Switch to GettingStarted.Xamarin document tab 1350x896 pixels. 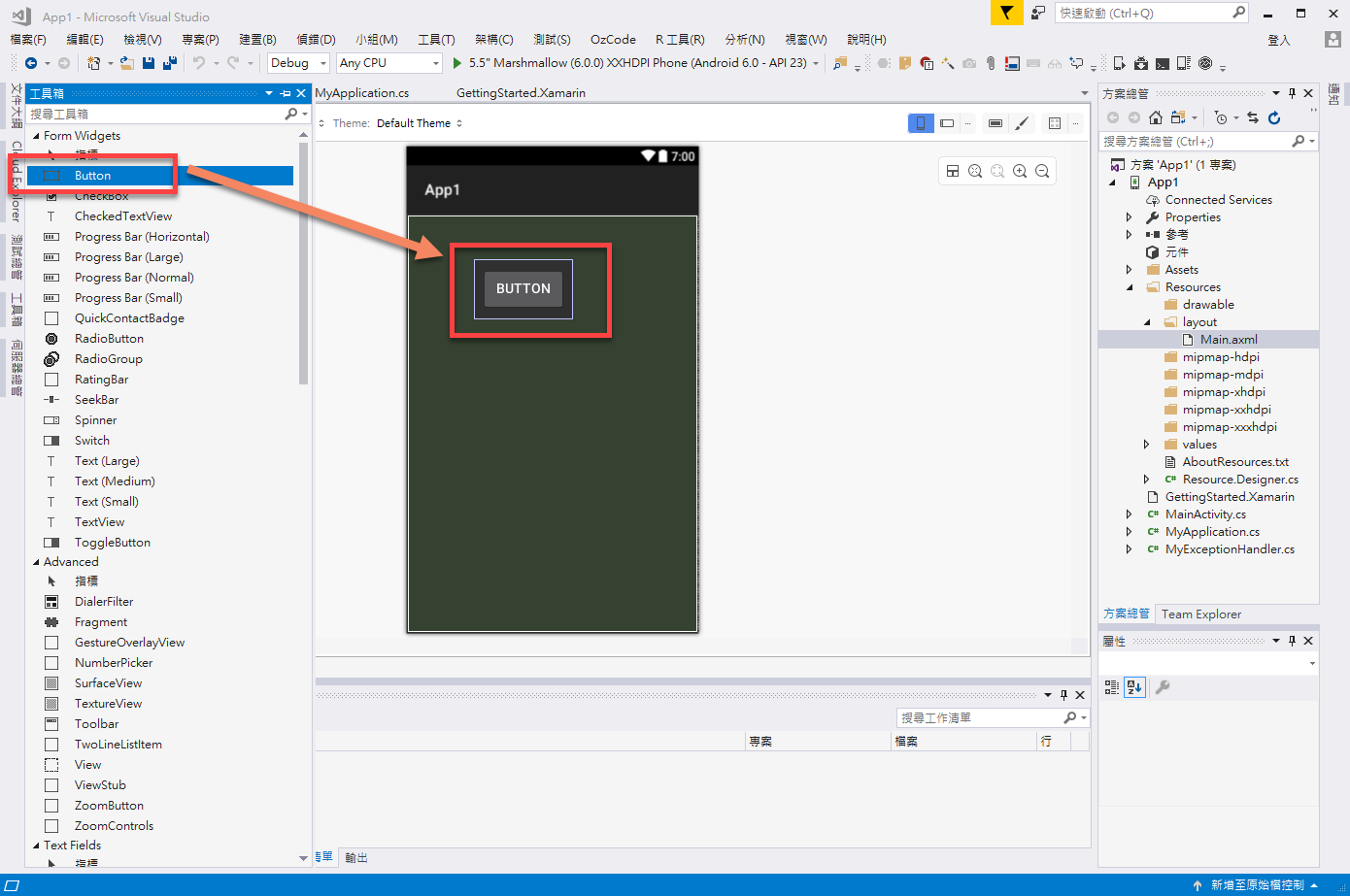521,93
